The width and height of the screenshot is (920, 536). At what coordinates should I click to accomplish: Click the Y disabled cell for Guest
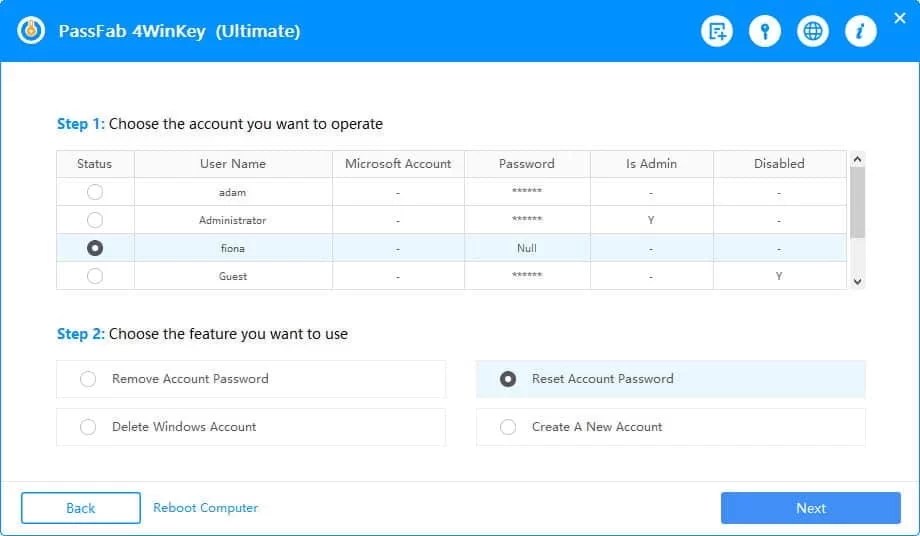pyautogui.click(x=779, y=276)
